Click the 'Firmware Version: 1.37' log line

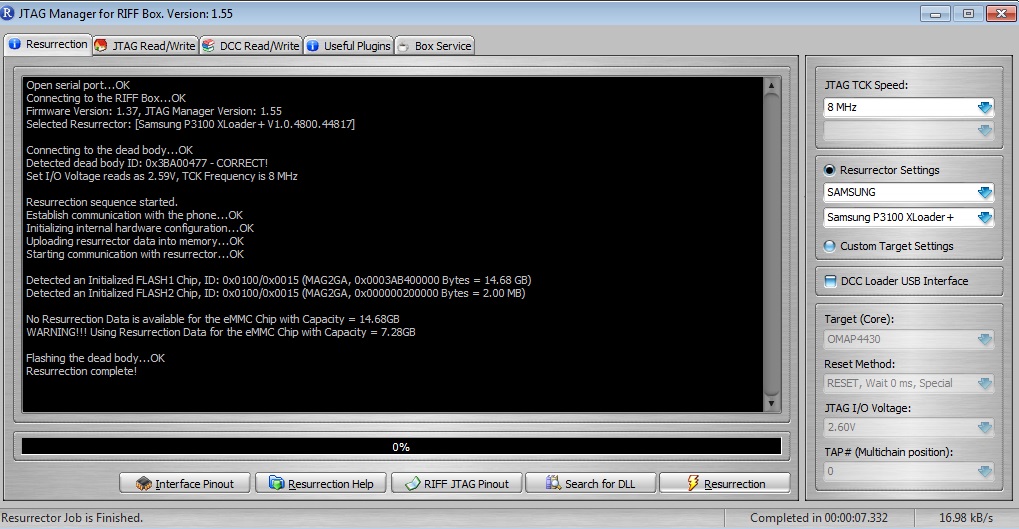(154, 111)
